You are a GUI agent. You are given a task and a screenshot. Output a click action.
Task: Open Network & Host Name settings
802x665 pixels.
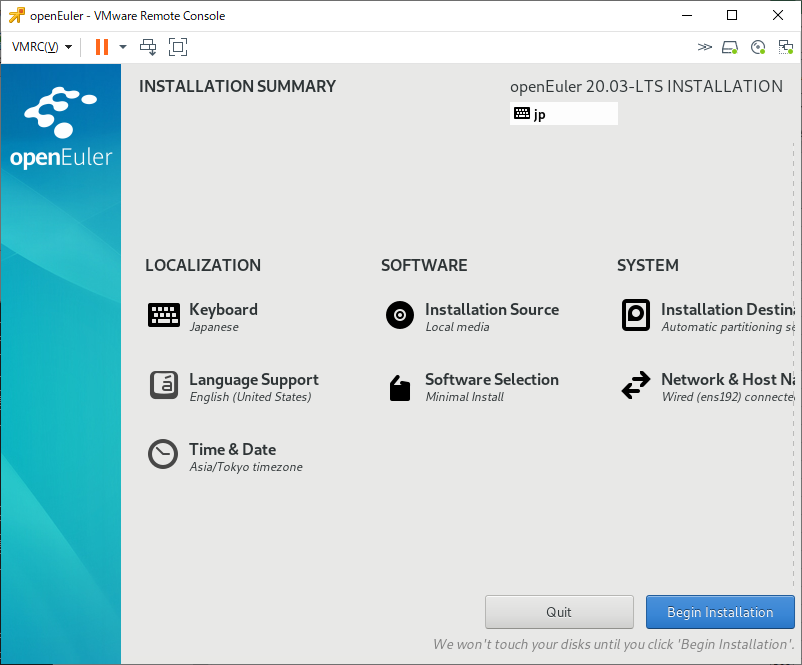pos(728,387)
